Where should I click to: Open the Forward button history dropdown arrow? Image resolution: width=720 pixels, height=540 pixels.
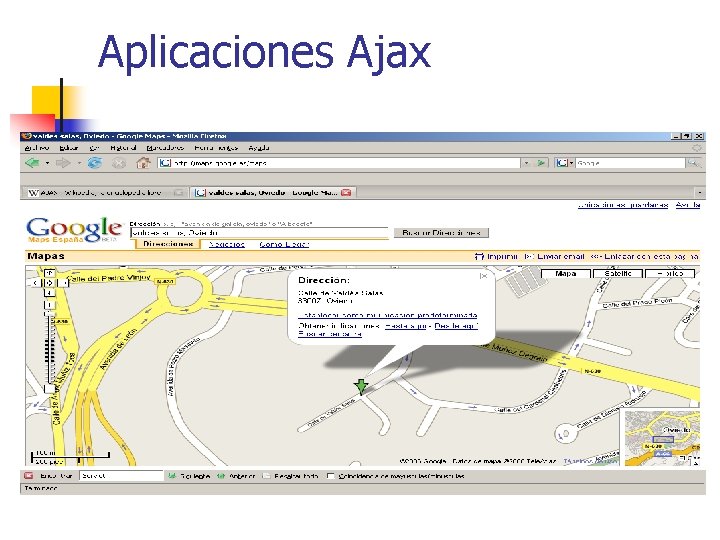point(79,163)
